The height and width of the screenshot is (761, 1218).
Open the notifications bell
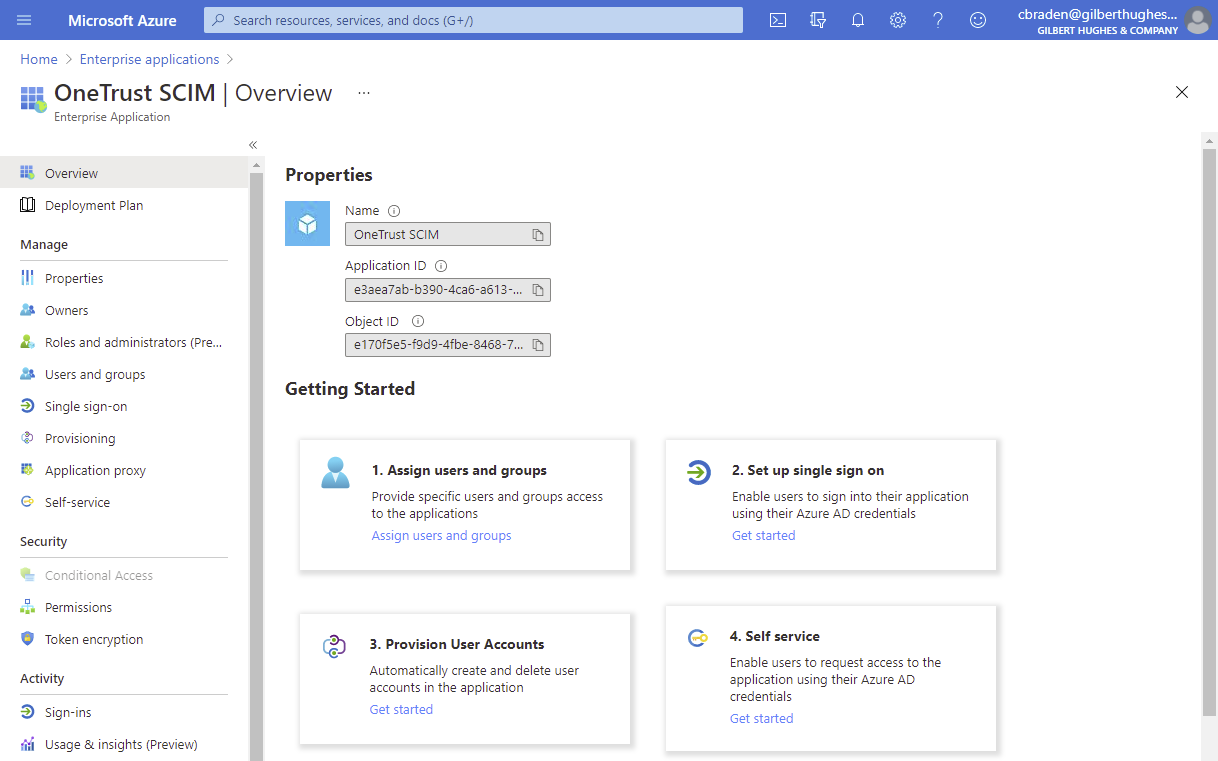coord(857,20)
